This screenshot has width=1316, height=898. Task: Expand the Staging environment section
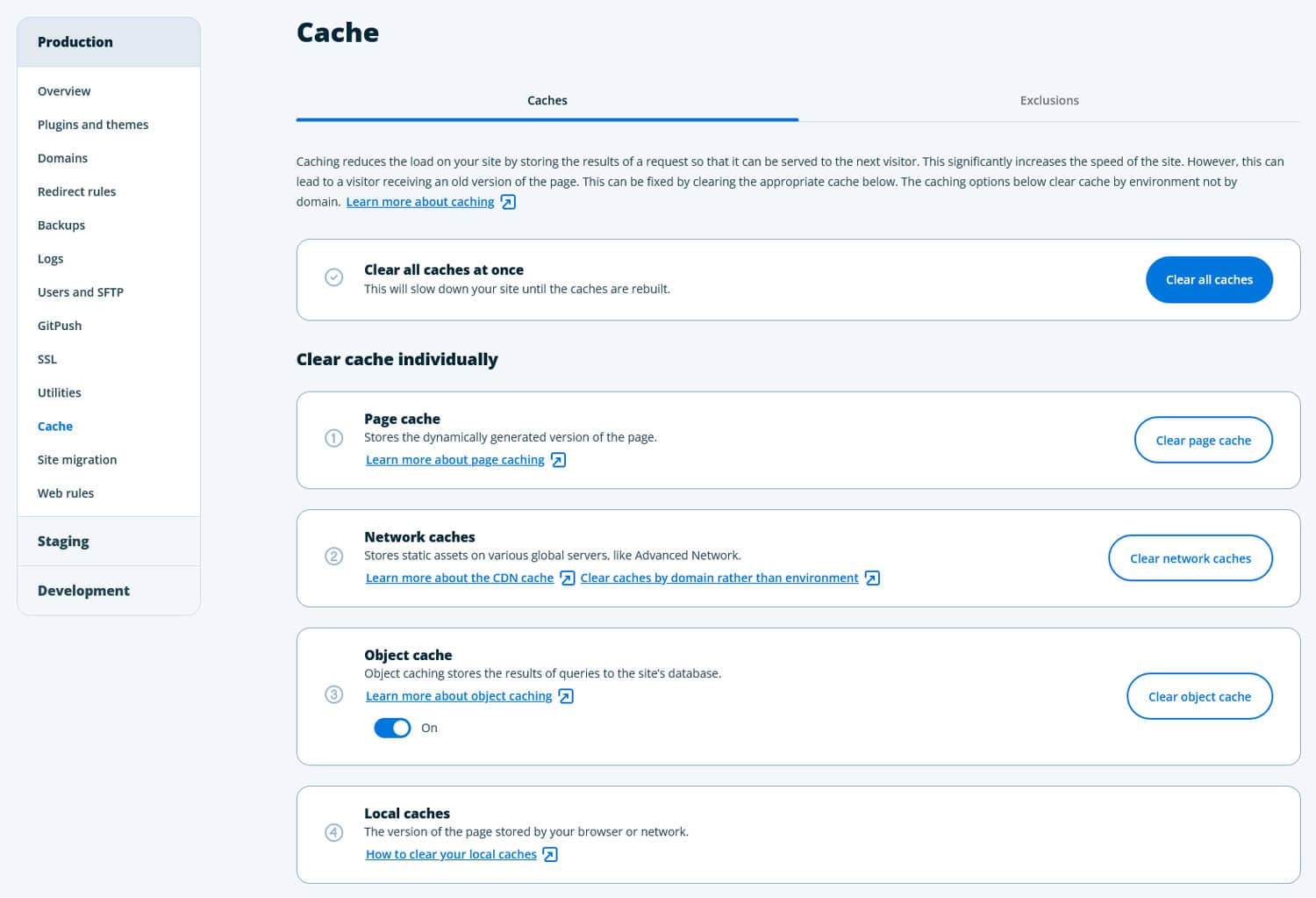coord(63,541)
